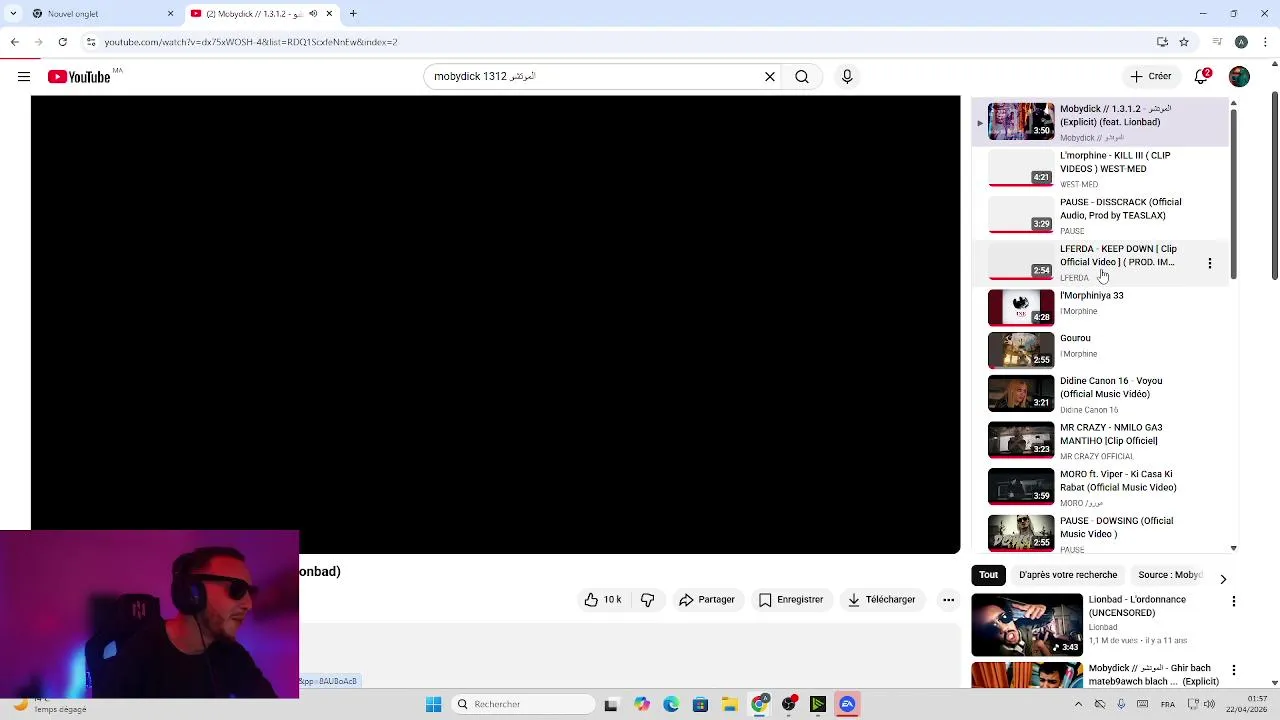Click the Chrome address bar URL
Screen dimensions: 1280x720
click(x=251, y=42)
